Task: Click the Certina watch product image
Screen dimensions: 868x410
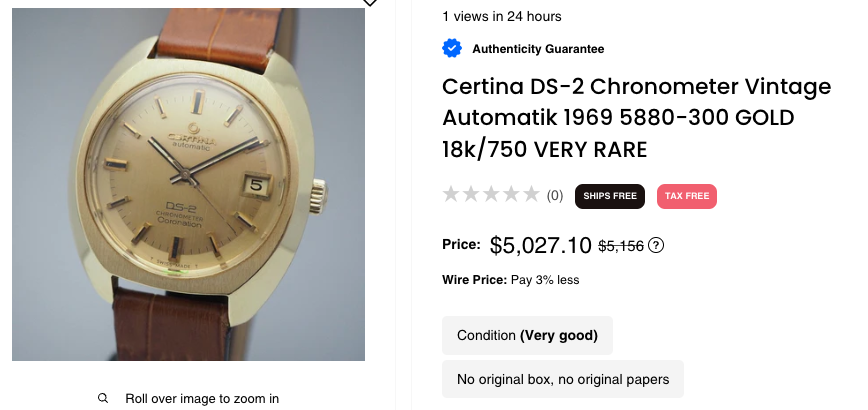Action: point(188,184)
